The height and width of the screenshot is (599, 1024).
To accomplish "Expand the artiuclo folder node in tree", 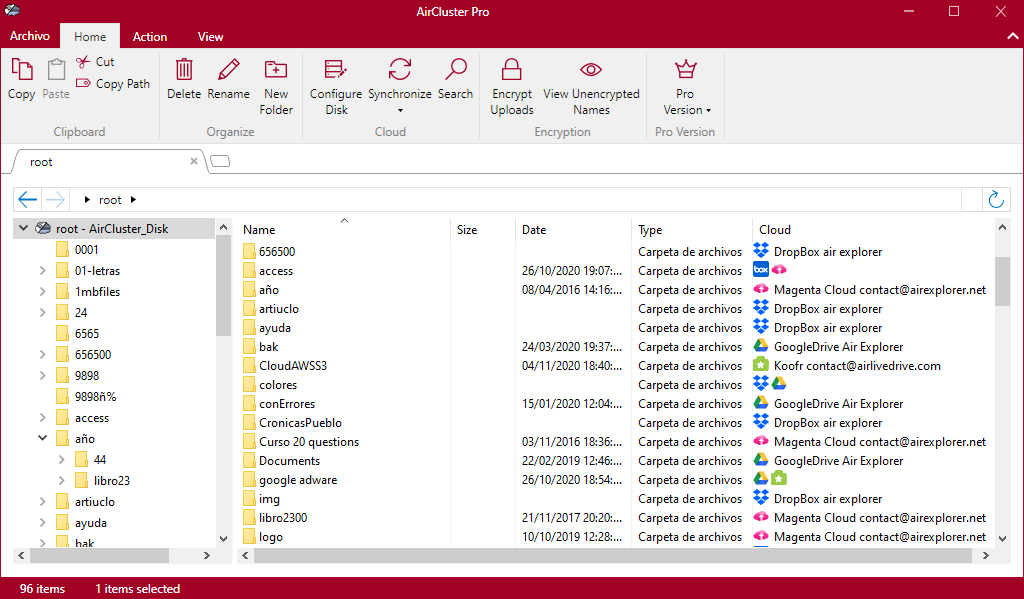I will tap(42, 502).
